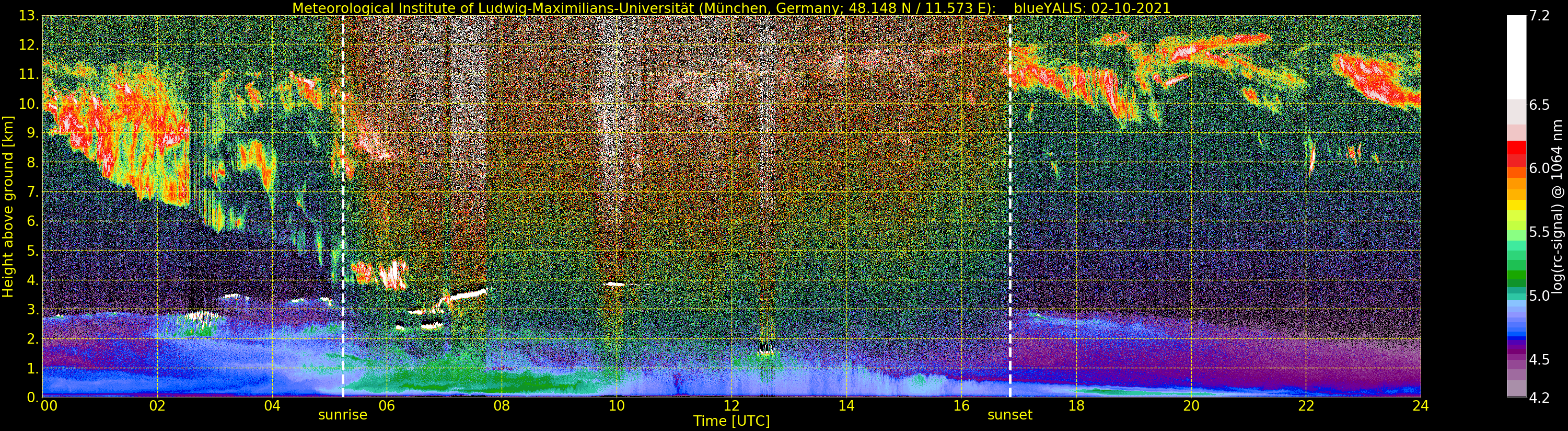This screenshot has width=1568, height=431.
Task: Click the x-axis tick label '00'
Action: click(x=49, y=406)
